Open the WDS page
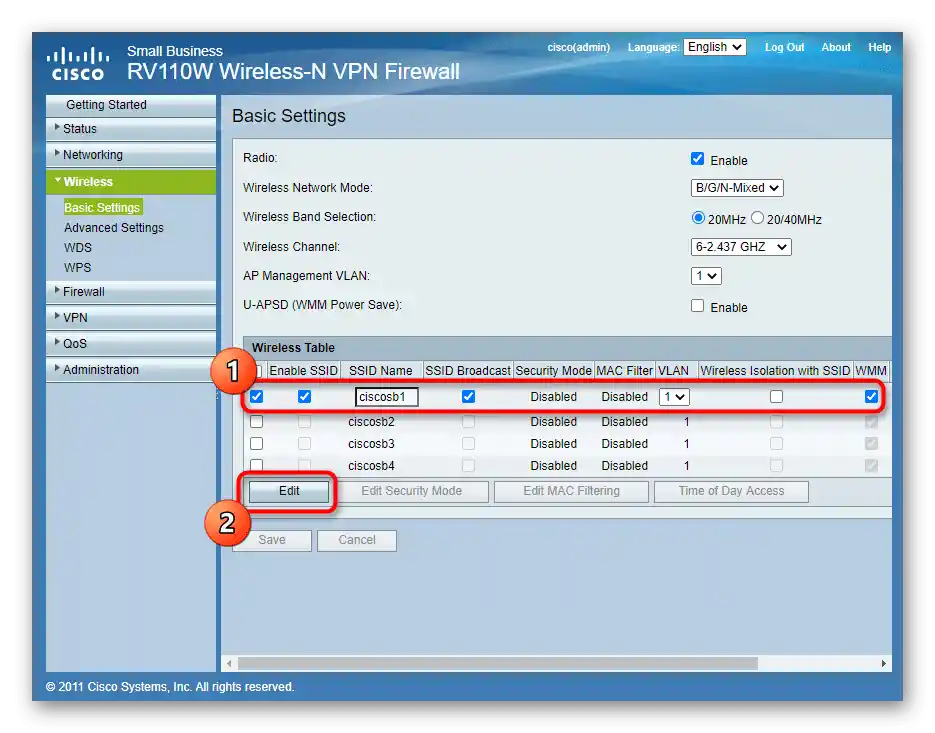This screenshot has height=733, width=935. (78, 248)
